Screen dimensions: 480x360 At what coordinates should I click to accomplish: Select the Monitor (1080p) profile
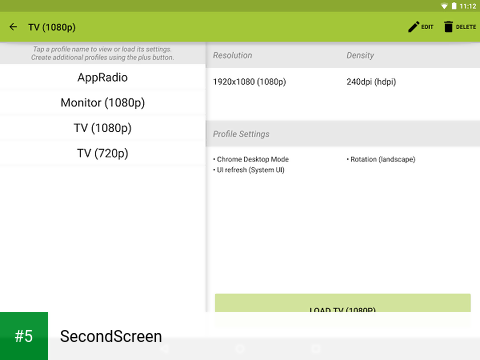pyautogui.click(x=103, y=103)
